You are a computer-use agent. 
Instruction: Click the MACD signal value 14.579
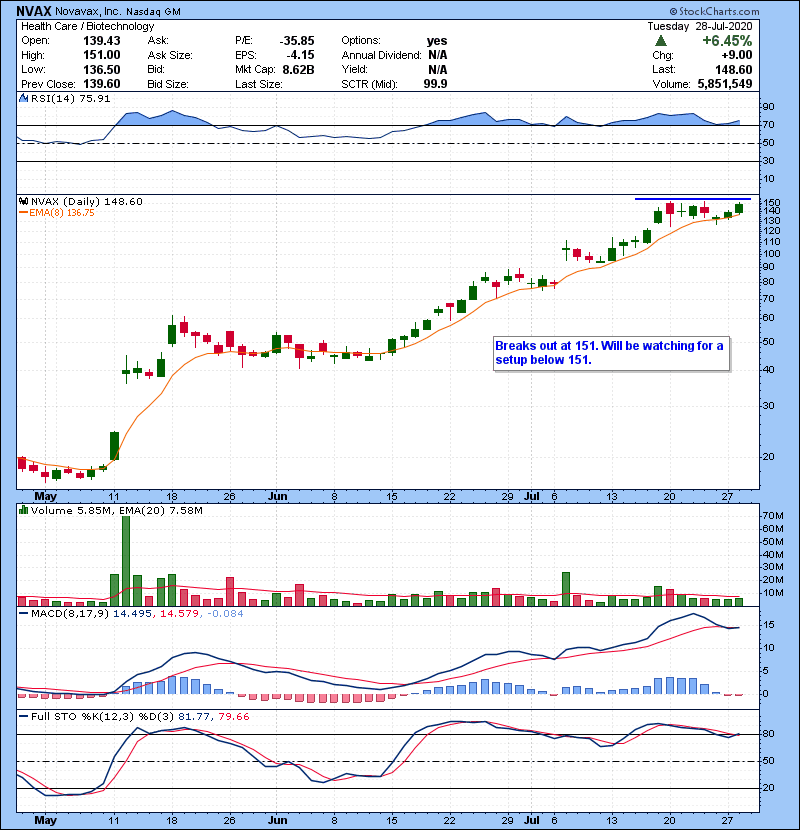coord(179,614)
